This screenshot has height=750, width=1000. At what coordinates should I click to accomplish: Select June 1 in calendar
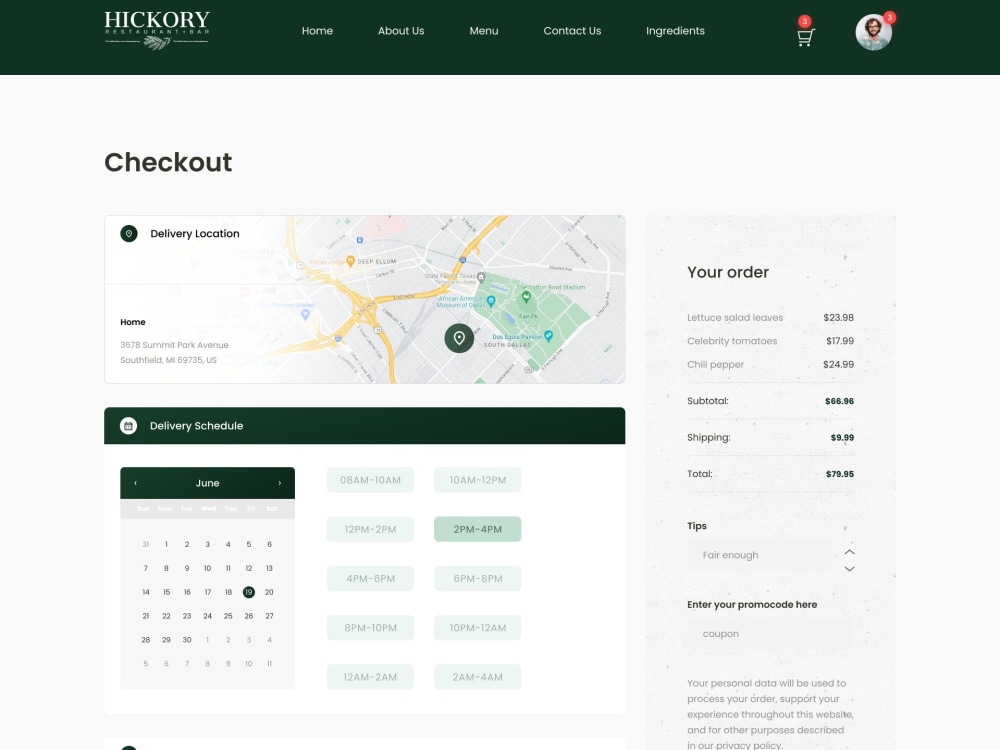(x=166, y=544)
